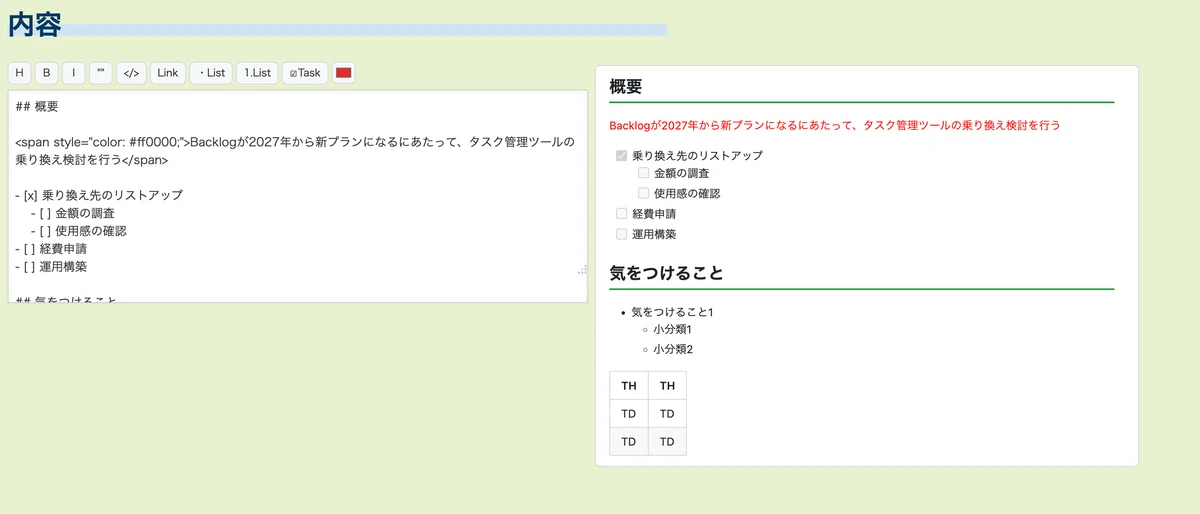
Task: Apply italic with the I button
Action: [73, 73]
